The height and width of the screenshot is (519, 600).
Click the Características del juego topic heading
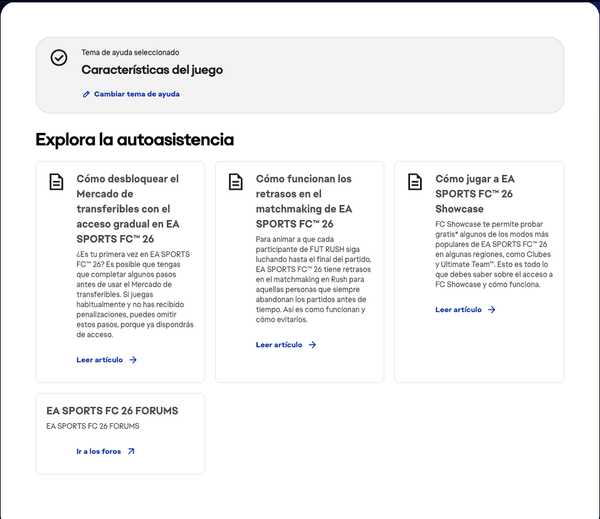(x=152, y=70)
